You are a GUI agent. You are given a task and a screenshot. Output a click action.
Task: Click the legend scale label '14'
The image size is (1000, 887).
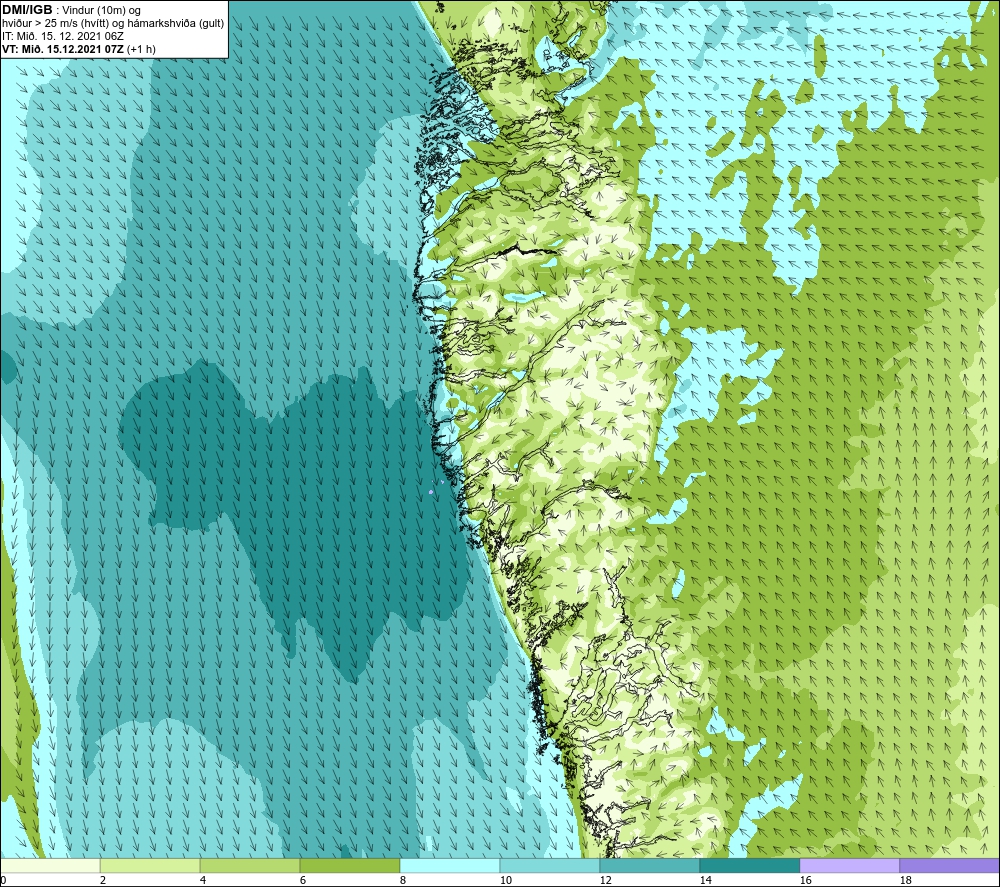point(705,881)
